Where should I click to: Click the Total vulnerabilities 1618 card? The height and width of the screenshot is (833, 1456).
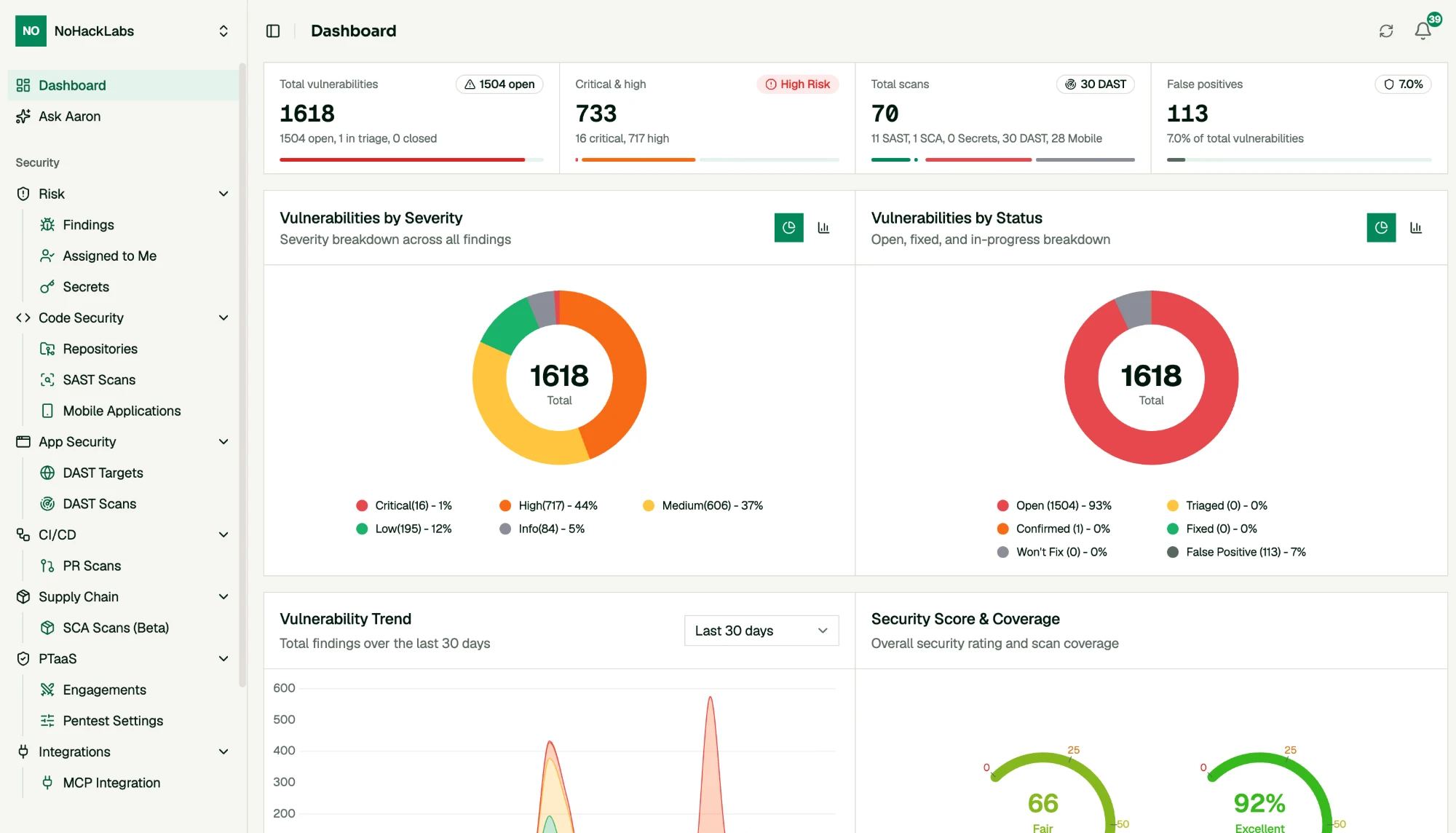(411, 118)
